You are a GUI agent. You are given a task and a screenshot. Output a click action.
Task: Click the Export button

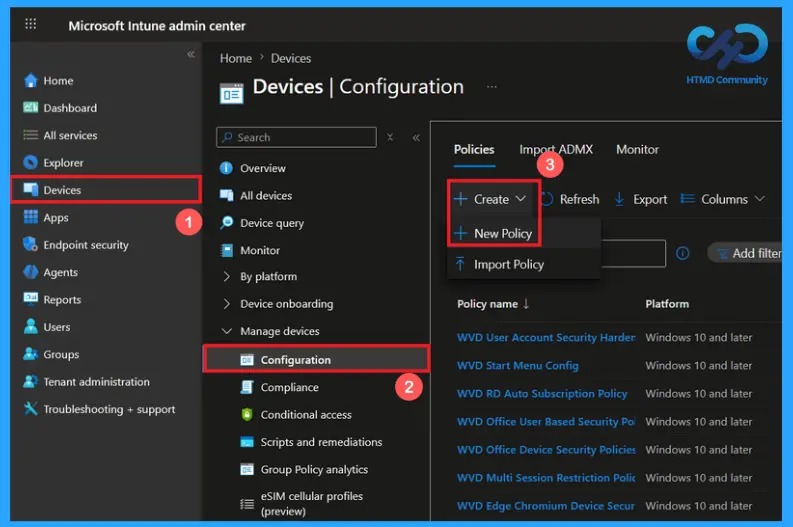click(640, 199)
